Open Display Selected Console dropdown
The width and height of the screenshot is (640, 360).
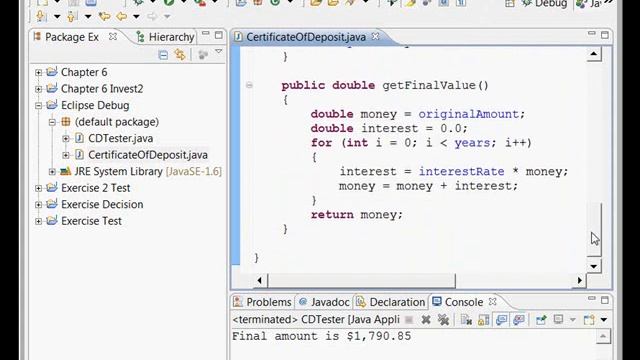coord(573,320)
